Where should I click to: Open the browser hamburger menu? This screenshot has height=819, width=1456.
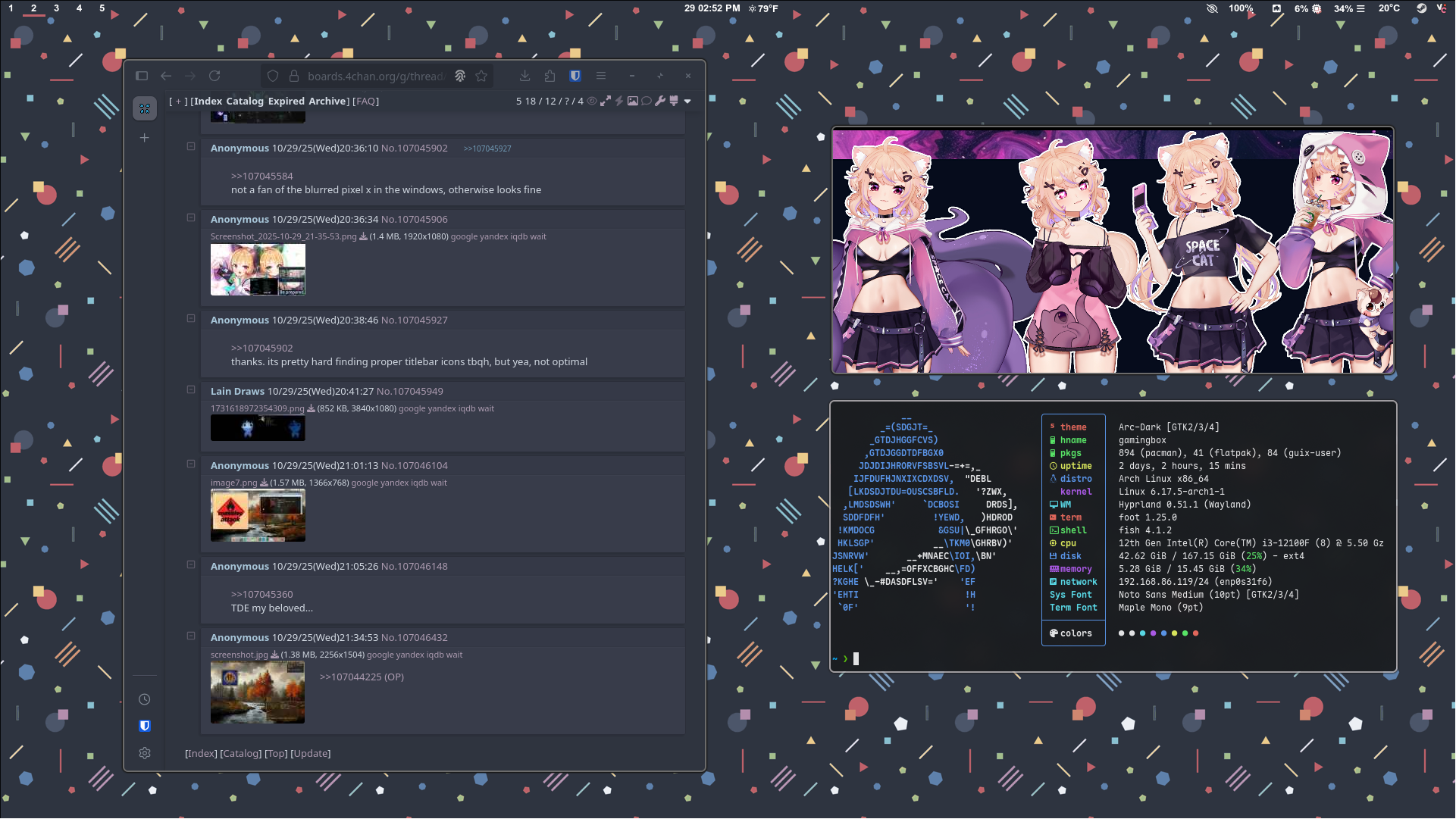[601, 76]
